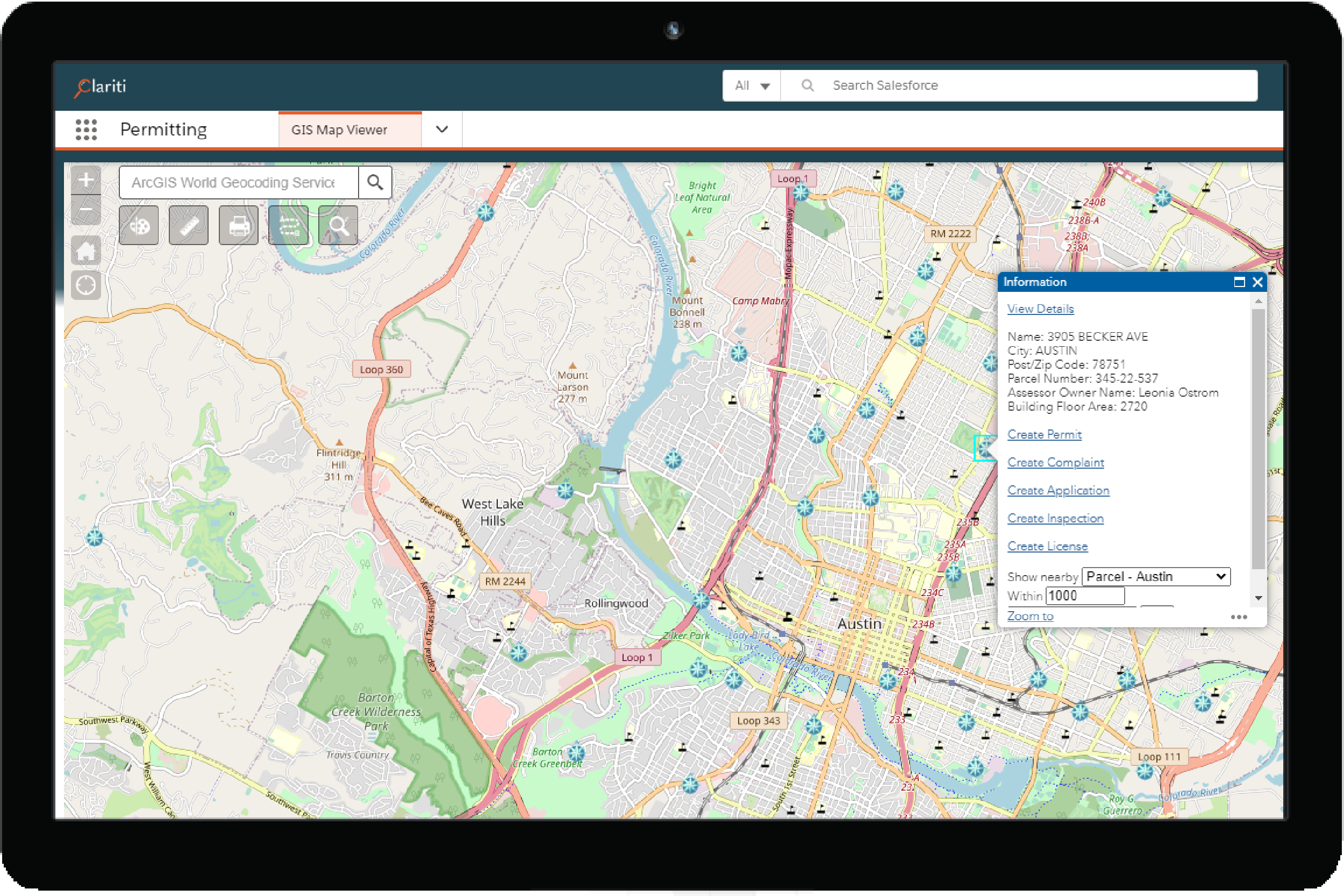Click the 'Name: 3905 BECKER AVE' text
The width and height of the screenshot is (1344, 896).
(1078, 336)
